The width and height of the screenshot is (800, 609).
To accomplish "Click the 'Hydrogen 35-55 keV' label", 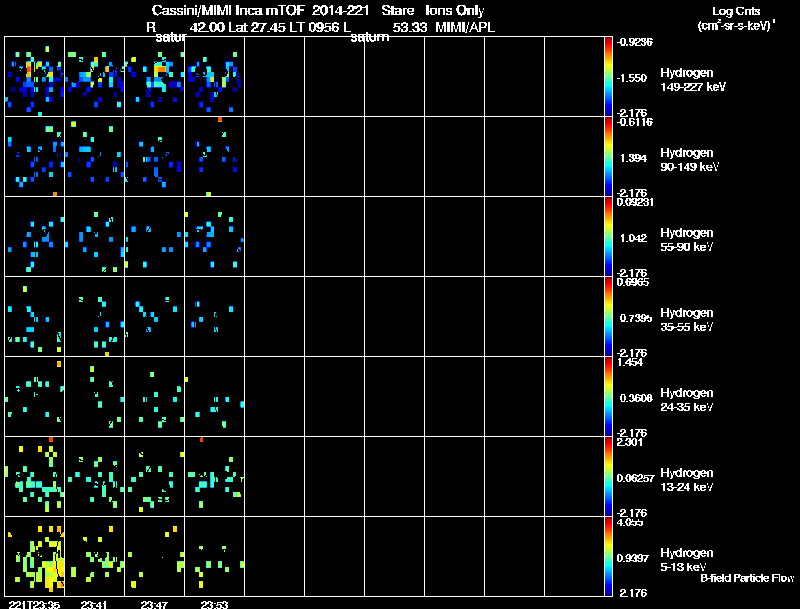I will [x=687, y=320].
